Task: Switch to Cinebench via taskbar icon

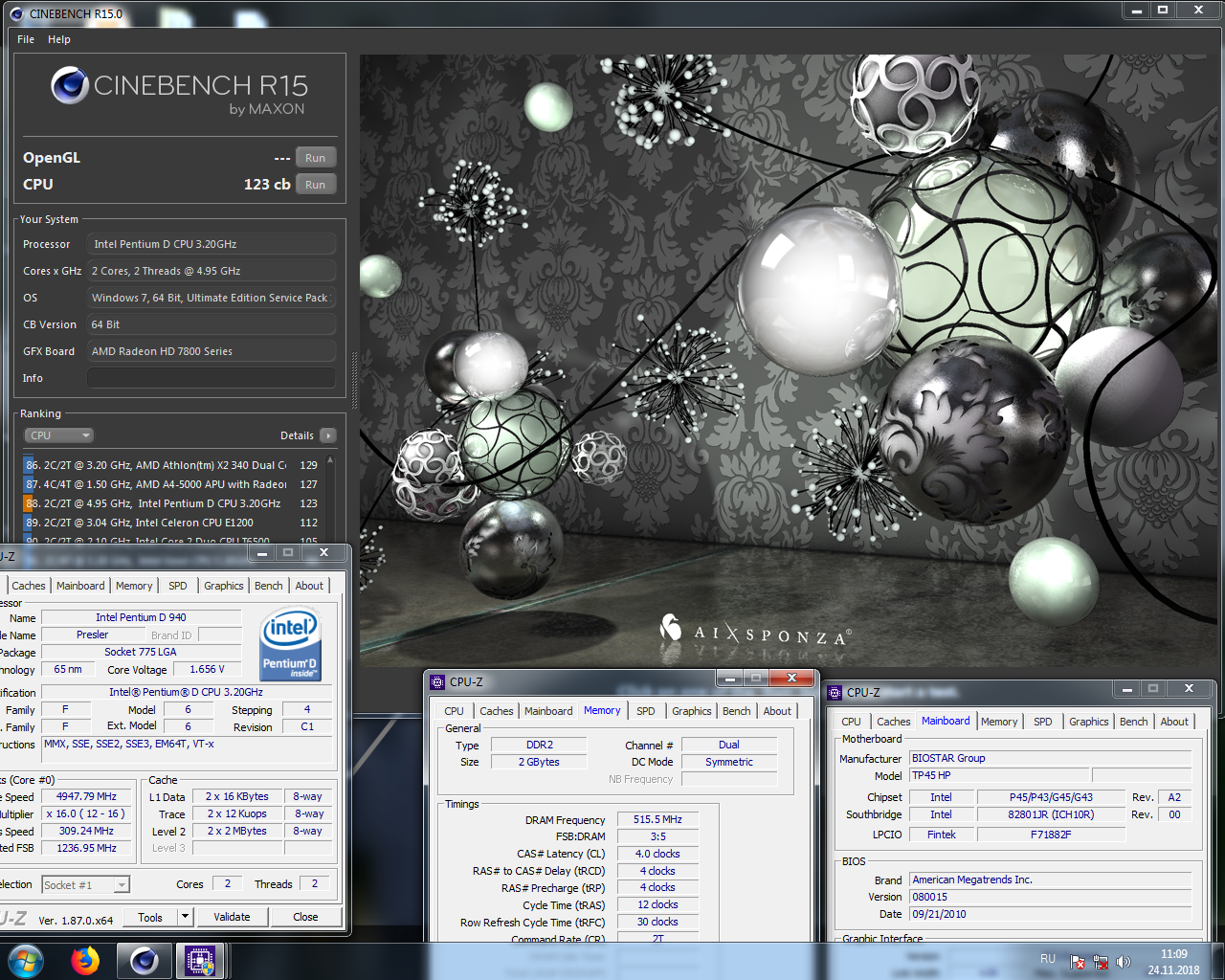Action: click(x=145, y=961)
